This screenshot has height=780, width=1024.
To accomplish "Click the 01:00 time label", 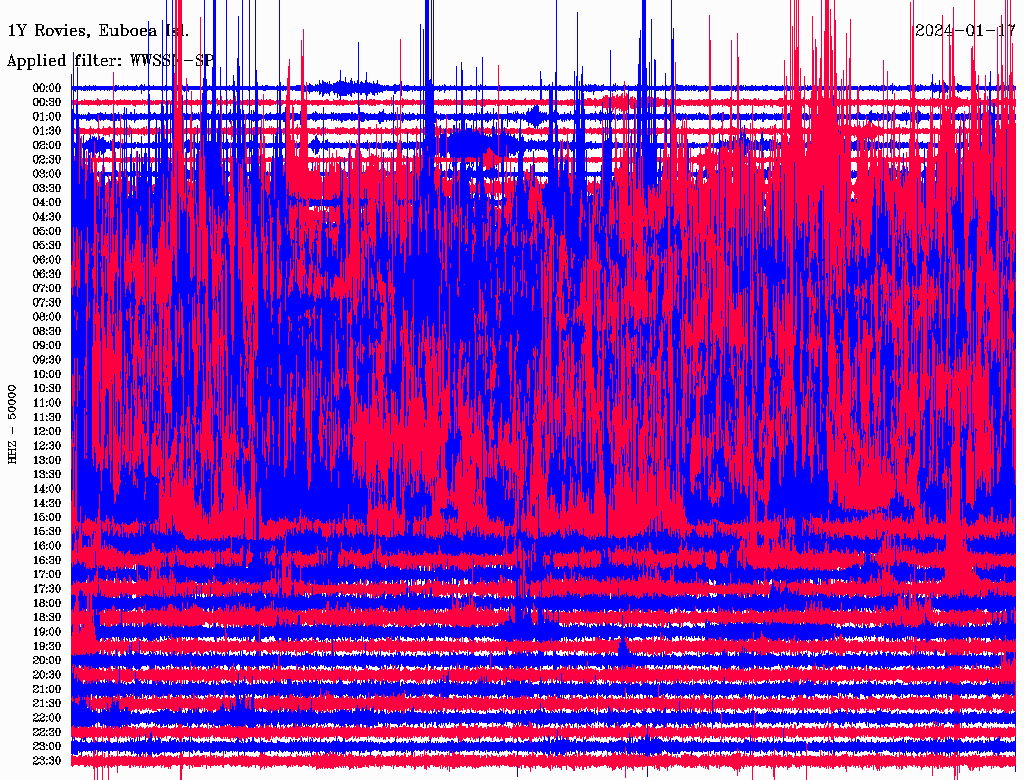I will click(47, 117).
